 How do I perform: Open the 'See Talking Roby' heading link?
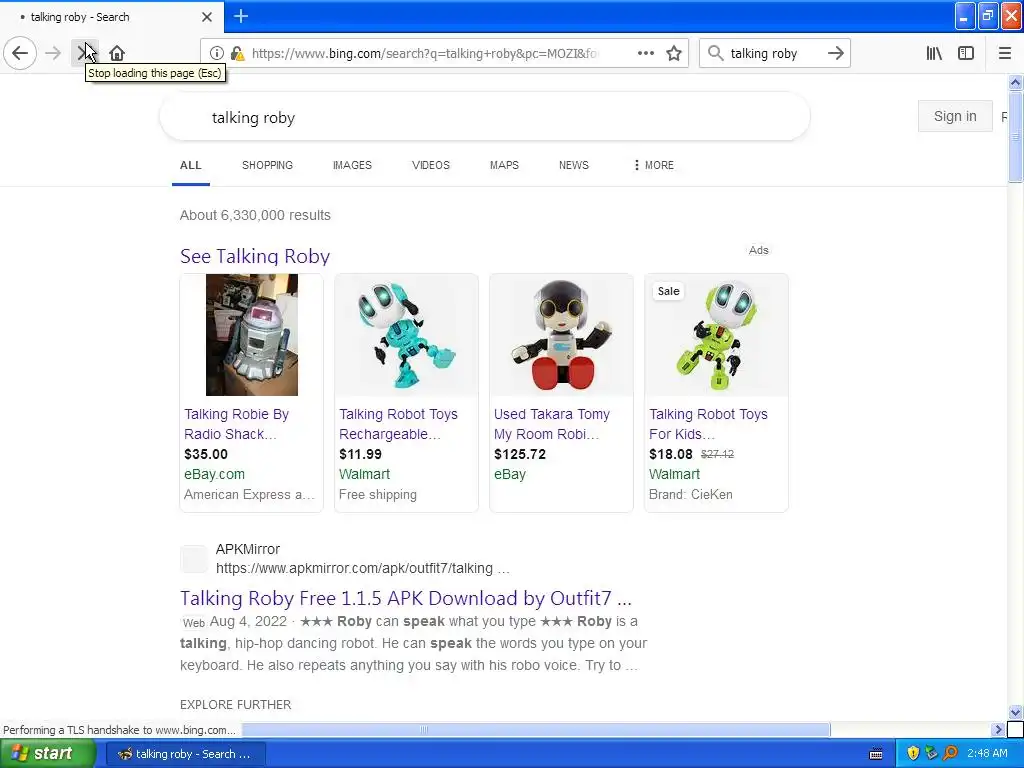tap(255, 256)
